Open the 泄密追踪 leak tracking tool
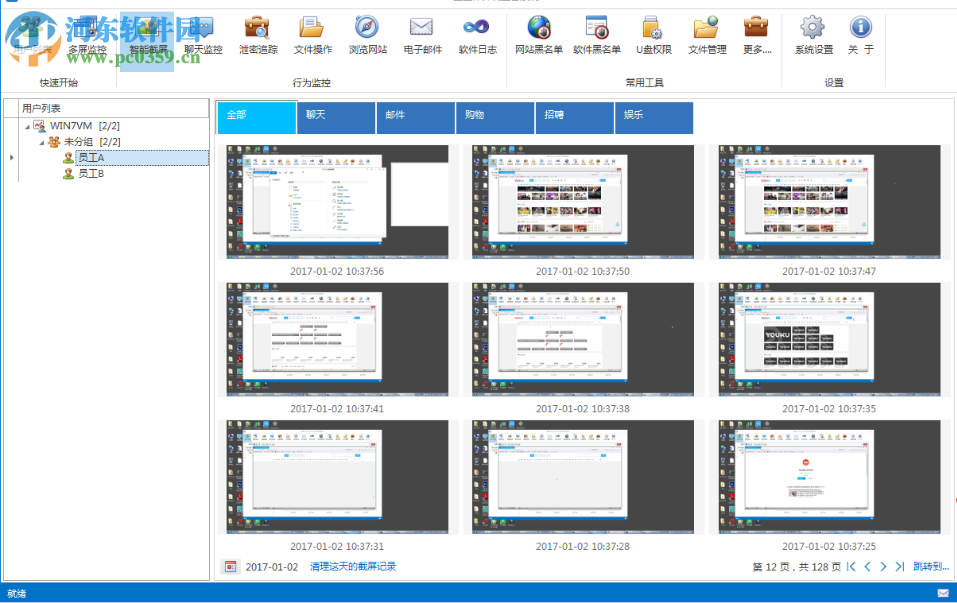Viewport: 957px width, 603px height. tap(258, 37)
